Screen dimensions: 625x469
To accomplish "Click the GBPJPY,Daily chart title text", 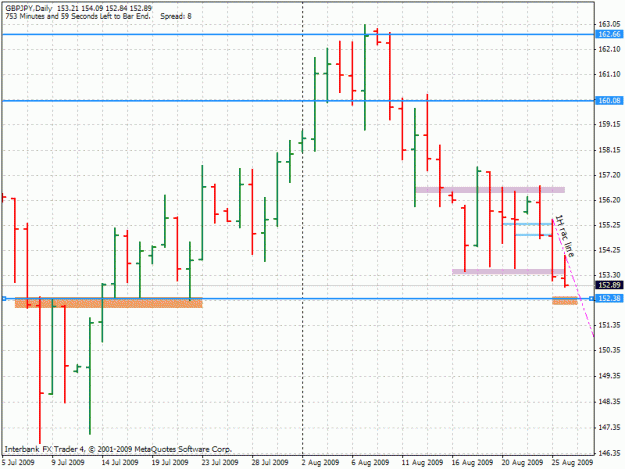I will click(29, 8).
